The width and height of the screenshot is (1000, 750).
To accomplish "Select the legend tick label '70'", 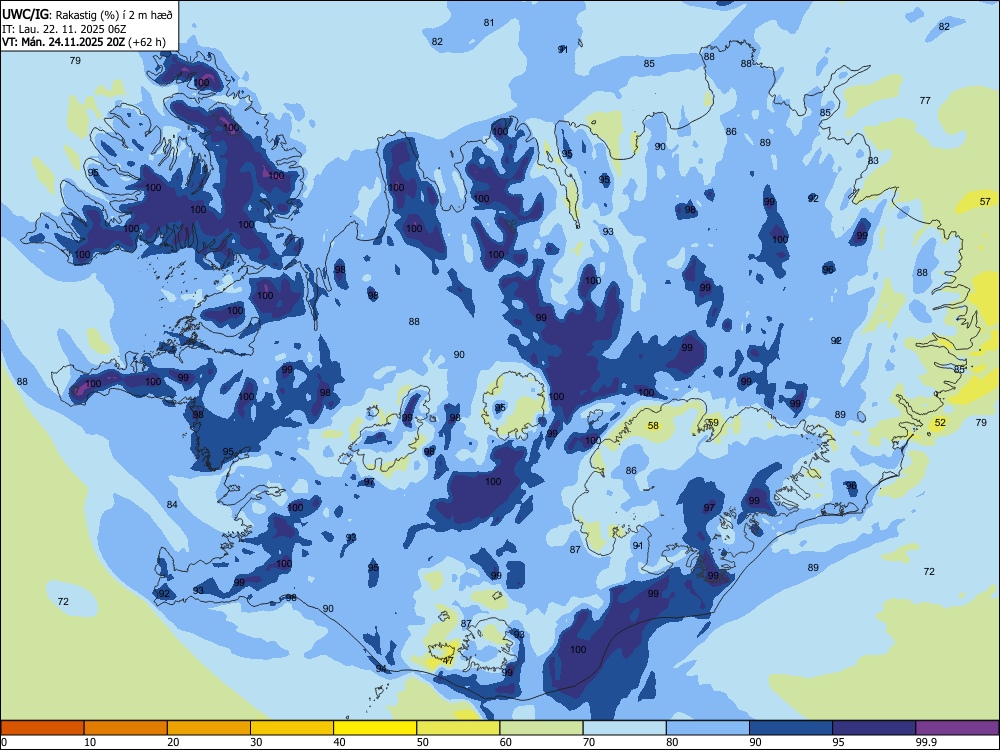I will click(x=589, y=742).
